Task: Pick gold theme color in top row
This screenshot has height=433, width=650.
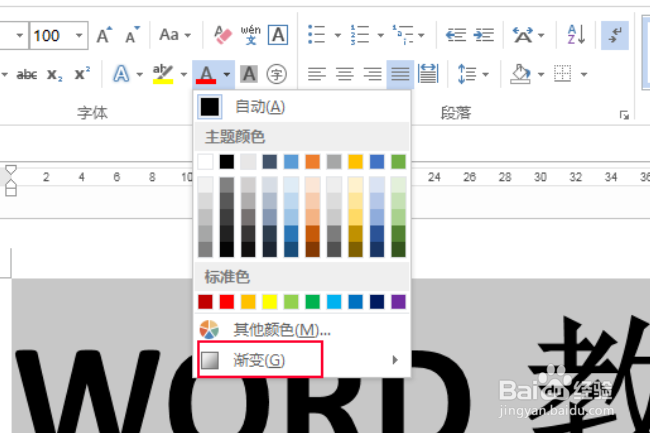Action: (355, 162)
